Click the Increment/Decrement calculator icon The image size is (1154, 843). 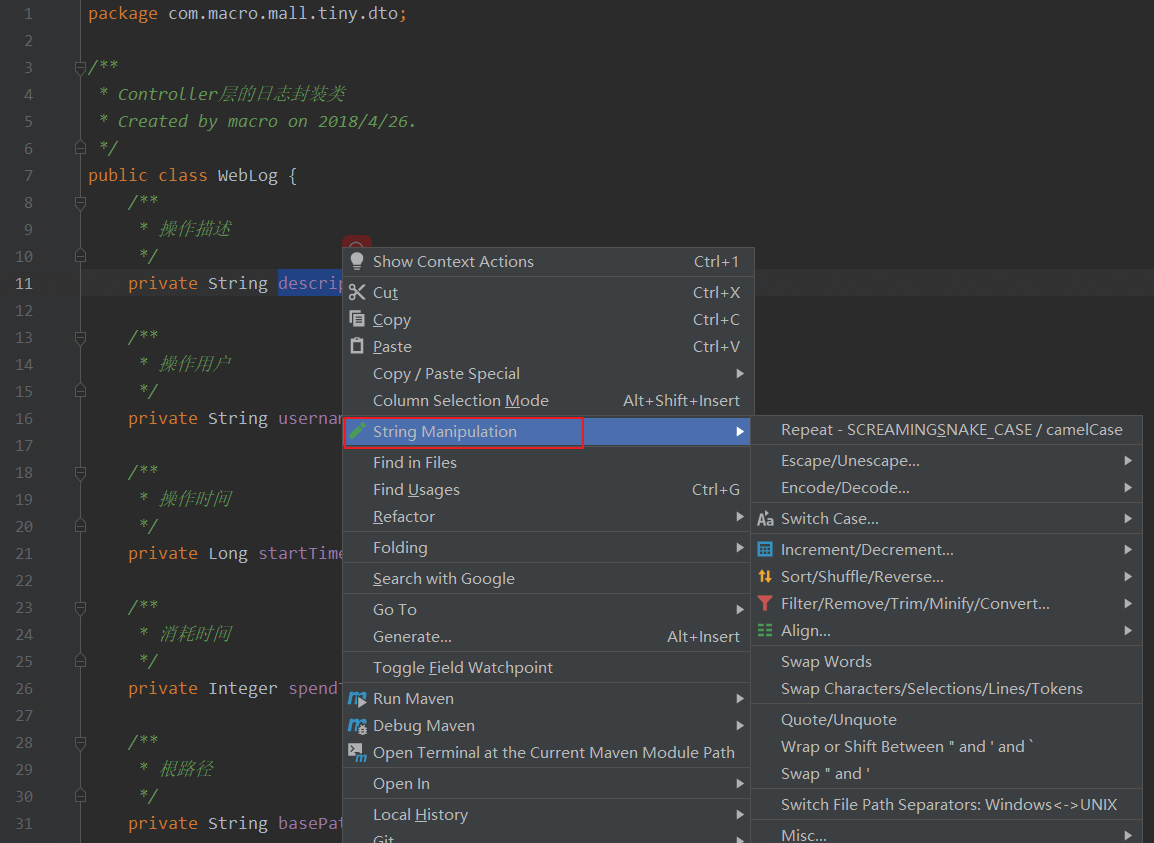pos(765,549)
